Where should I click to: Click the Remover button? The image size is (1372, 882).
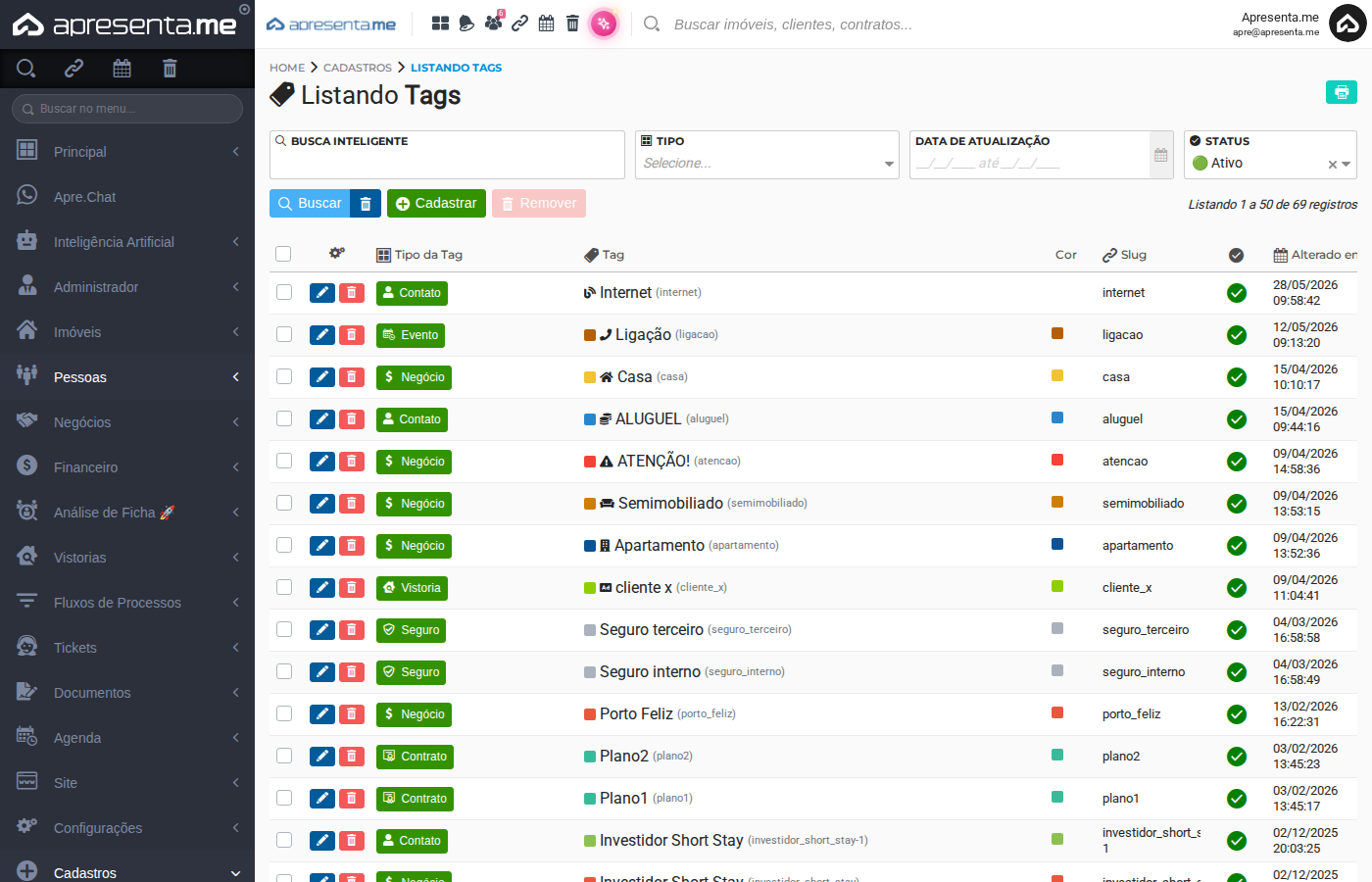(539, 204)
